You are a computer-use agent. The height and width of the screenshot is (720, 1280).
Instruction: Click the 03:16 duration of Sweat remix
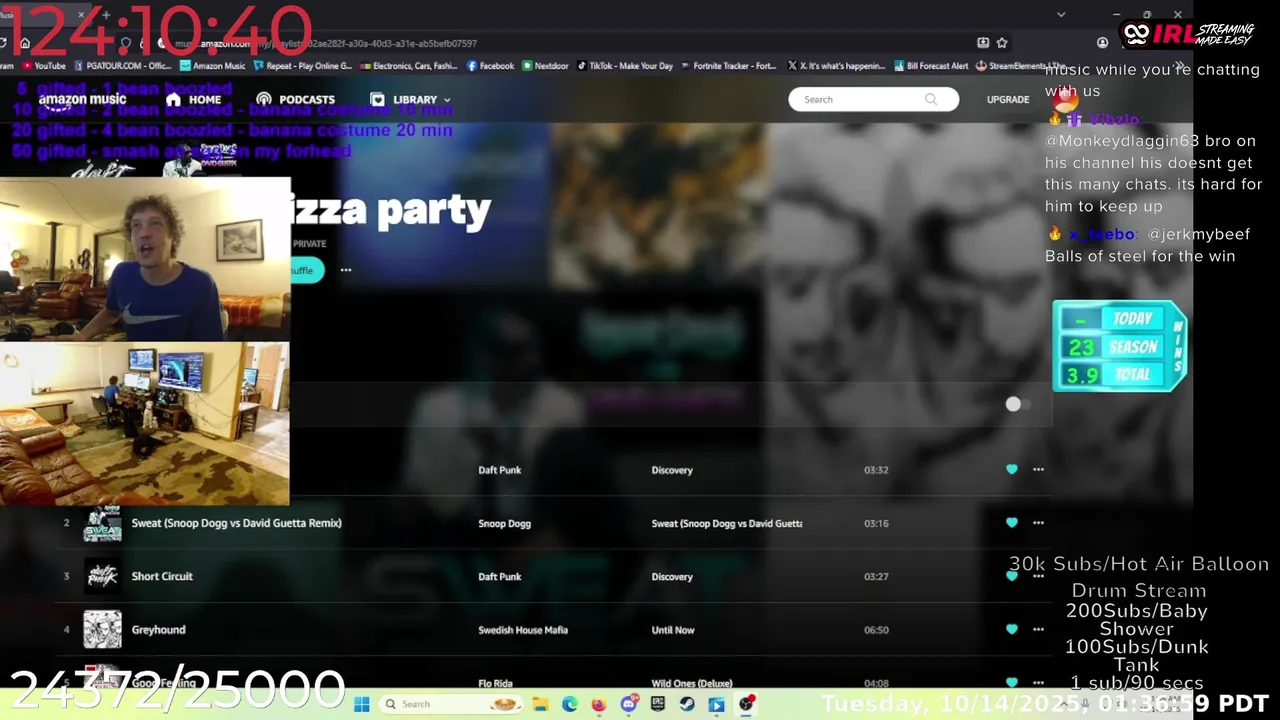(x=876, y=523)
